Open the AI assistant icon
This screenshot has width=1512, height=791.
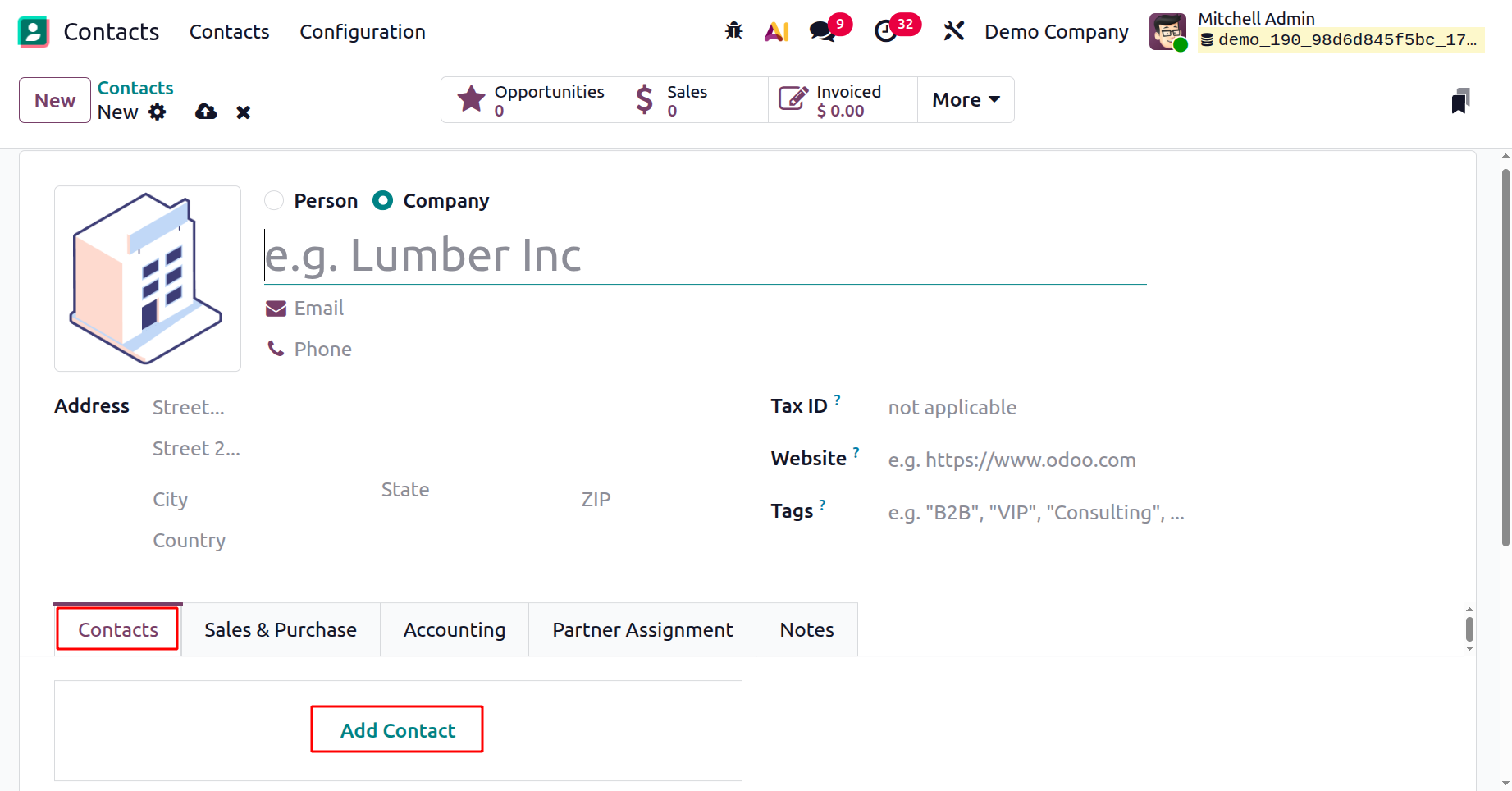776,31
